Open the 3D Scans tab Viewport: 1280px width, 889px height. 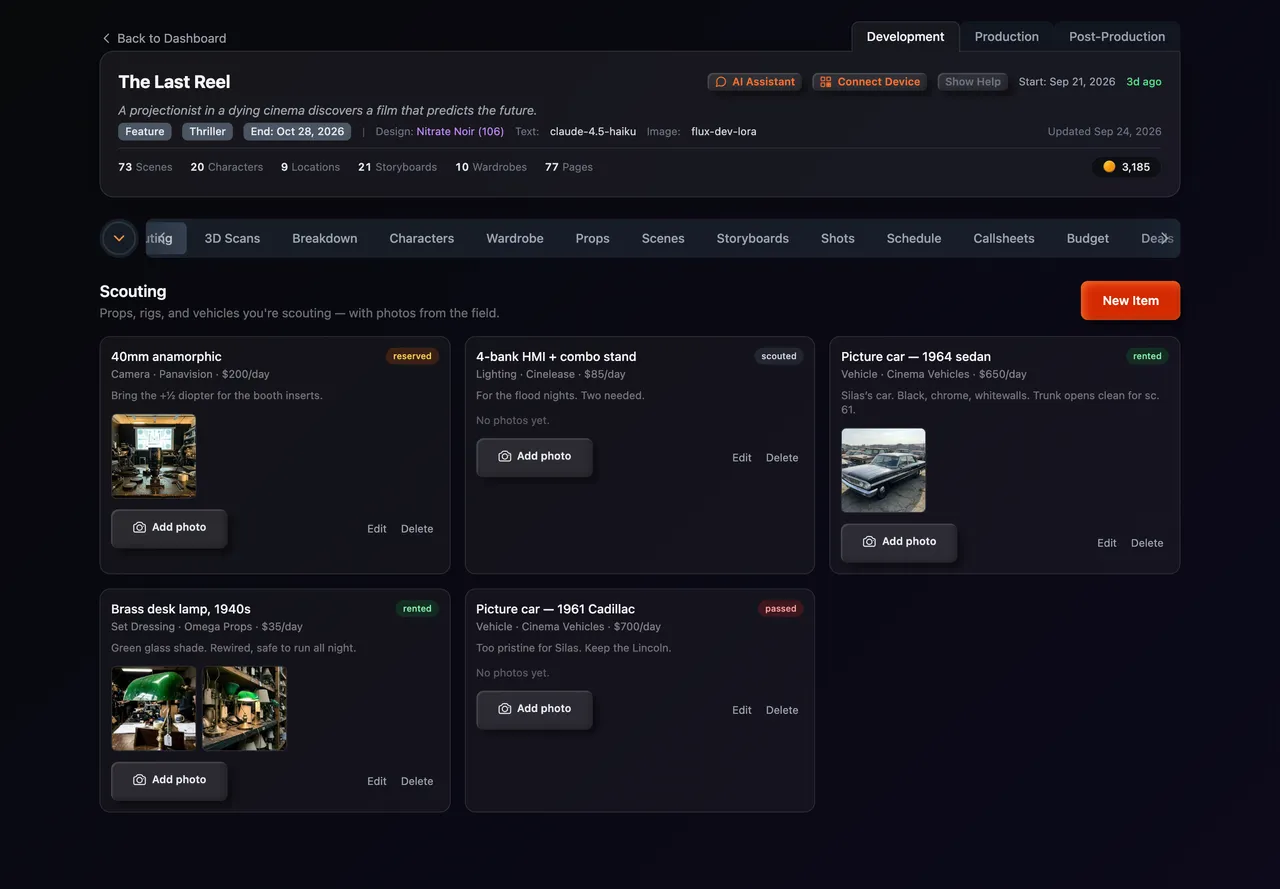click(x=232, y=238)
